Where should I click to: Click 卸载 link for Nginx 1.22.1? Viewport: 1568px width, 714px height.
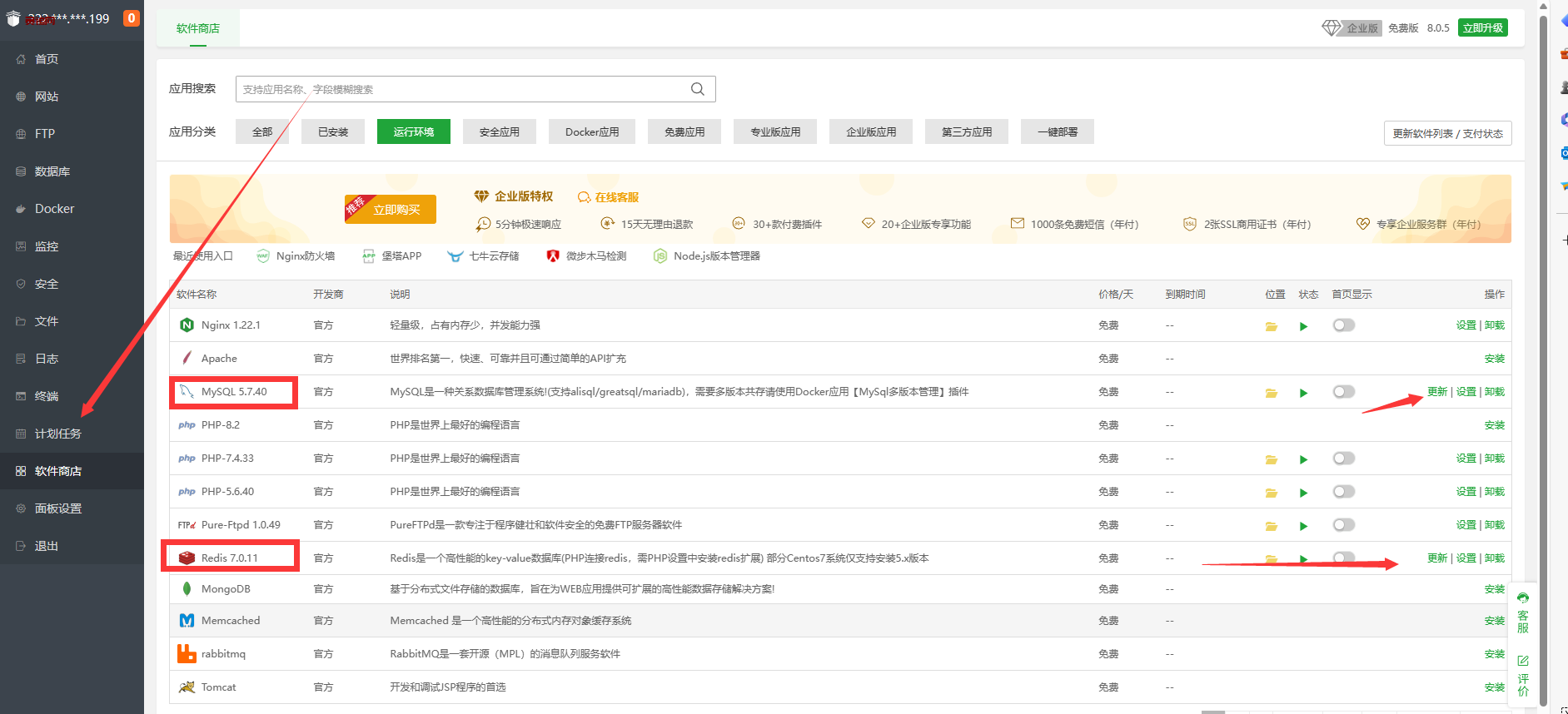pos(1494,325)
